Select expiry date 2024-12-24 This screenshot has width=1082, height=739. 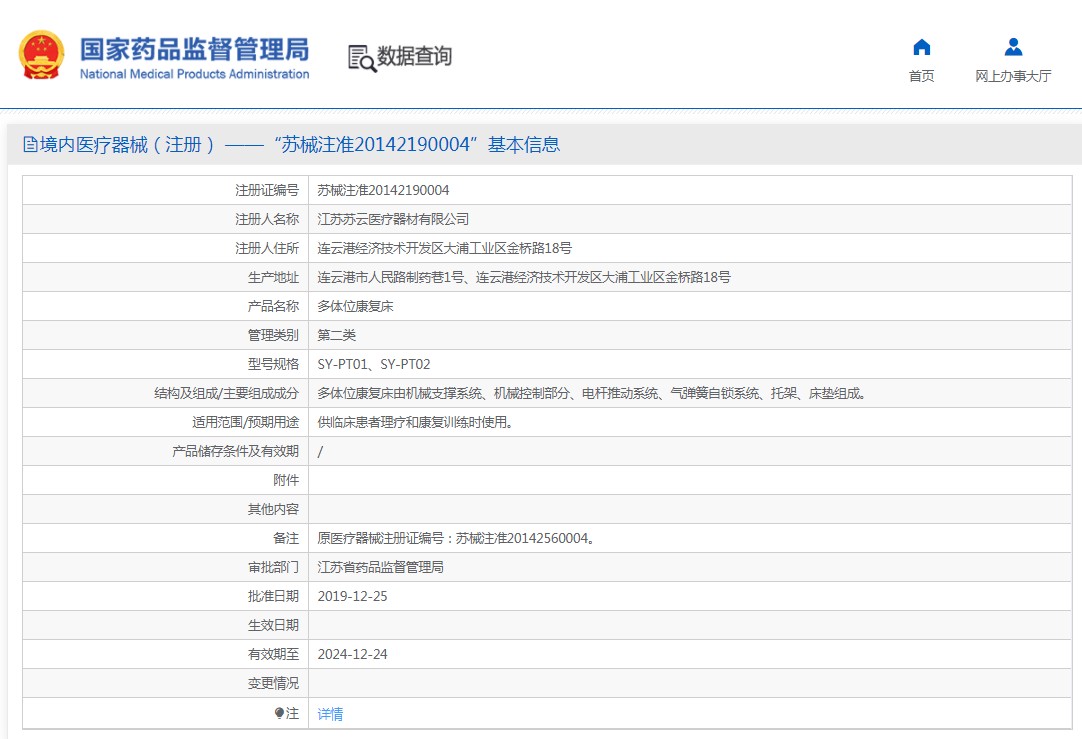point(352,653)
